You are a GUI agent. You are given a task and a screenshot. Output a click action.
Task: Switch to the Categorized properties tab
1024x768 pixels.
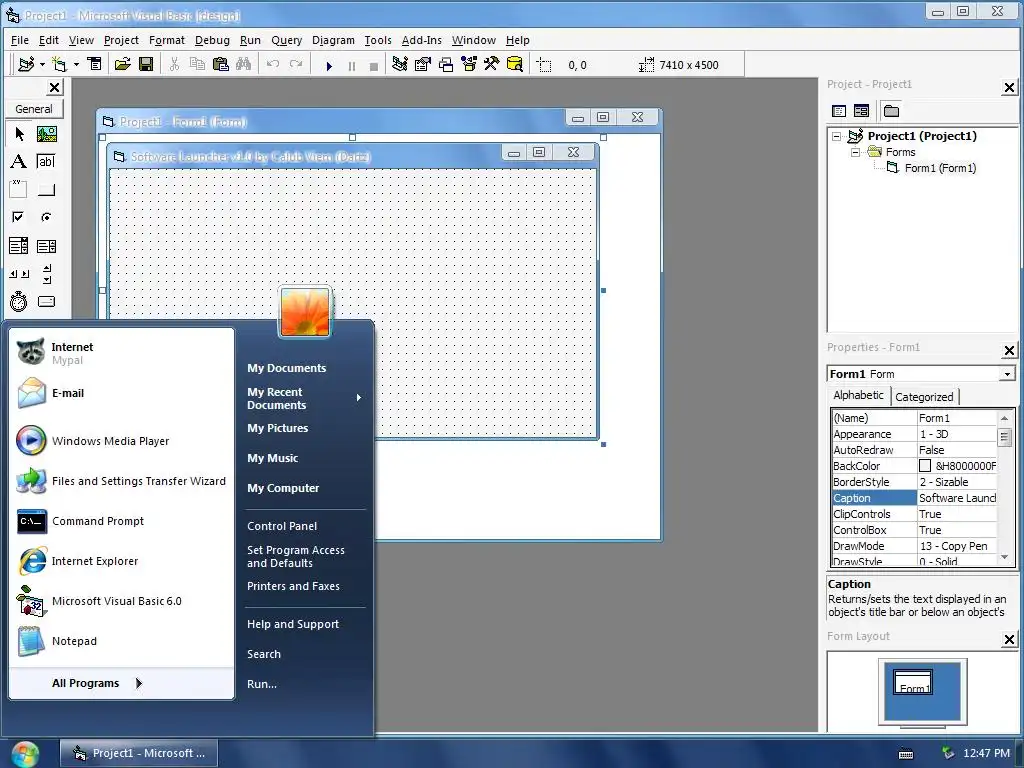point(924,397)
